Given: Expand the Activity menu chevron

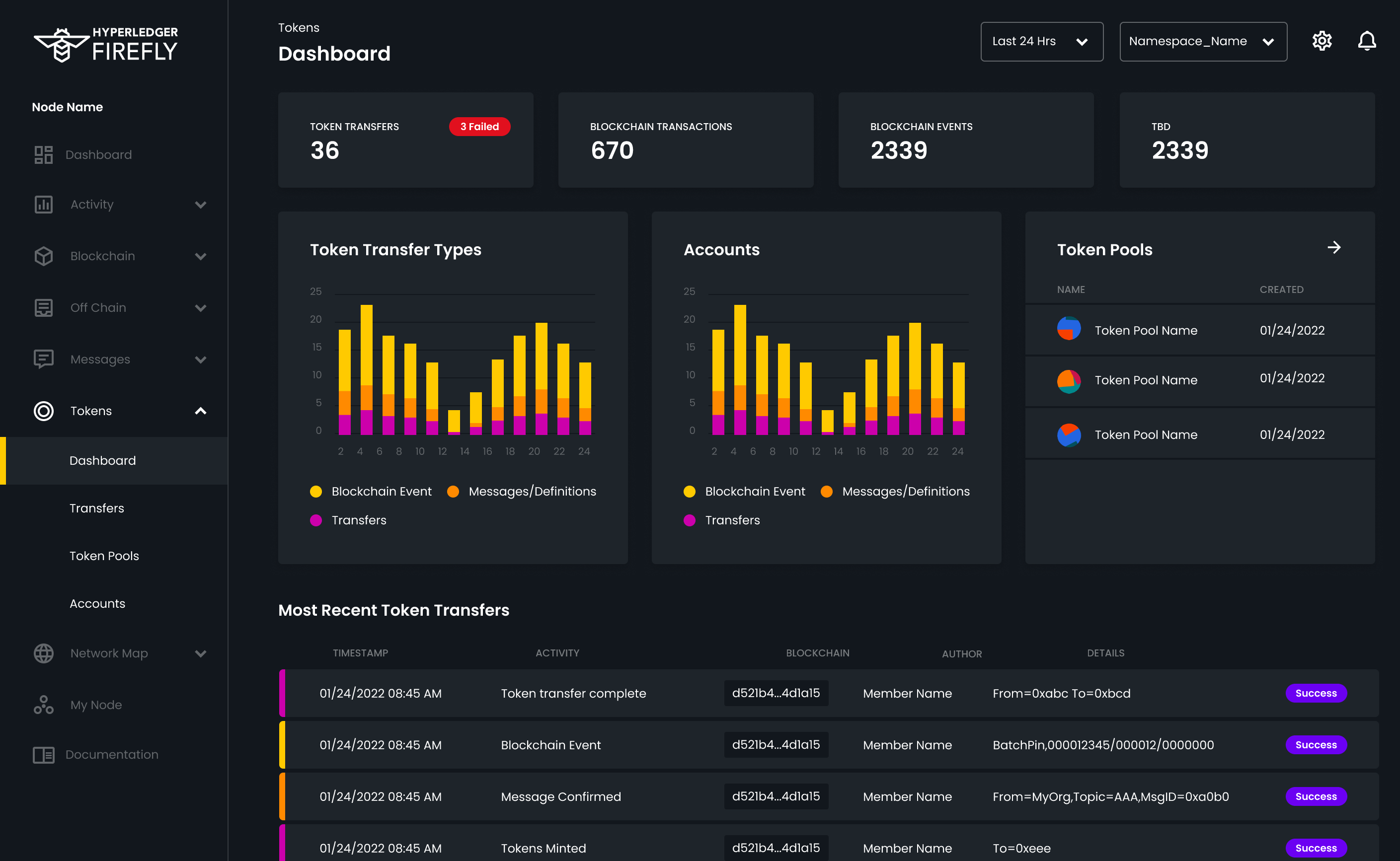Looking at the screenshot, I should coord(201,205).
